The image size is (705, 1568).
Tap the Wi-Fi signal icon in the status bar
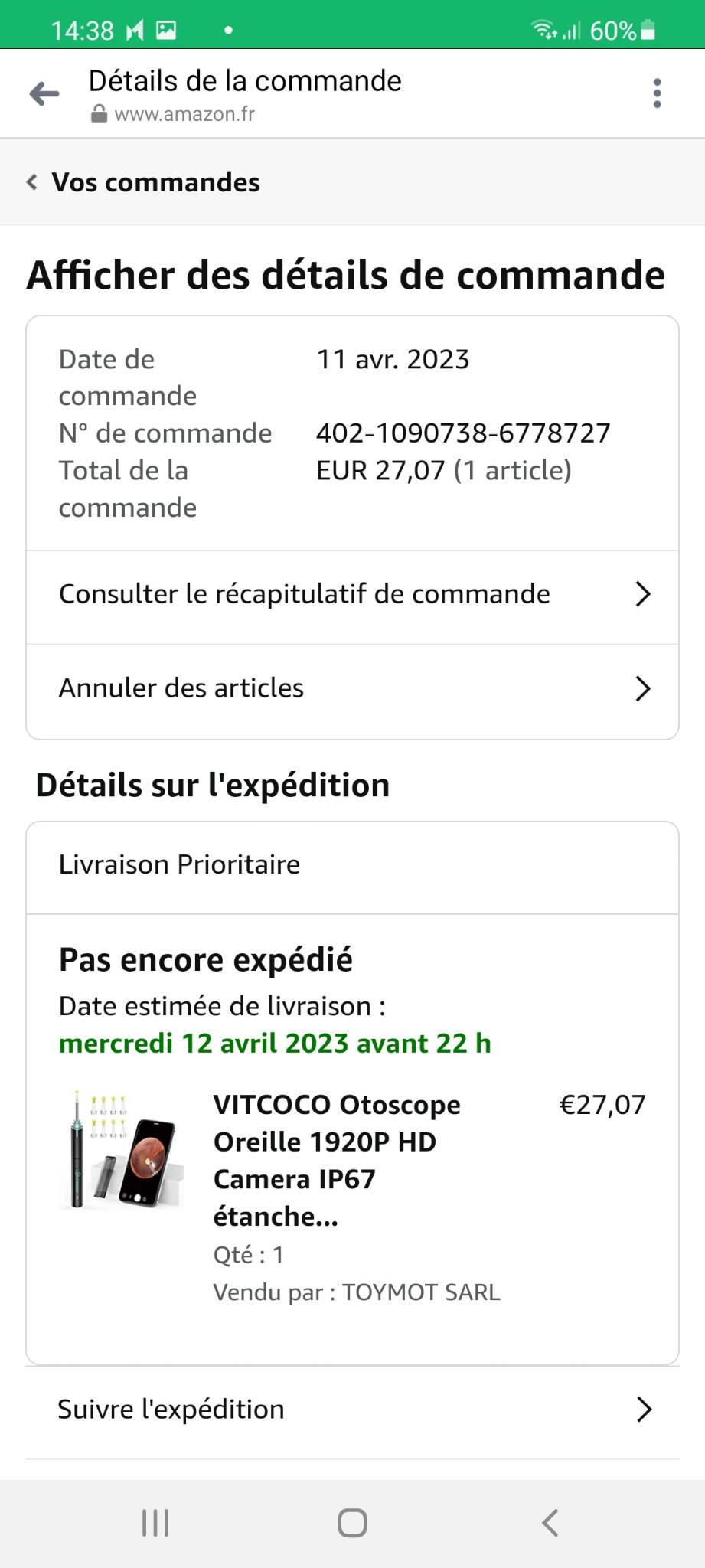[x=543, y=31]
